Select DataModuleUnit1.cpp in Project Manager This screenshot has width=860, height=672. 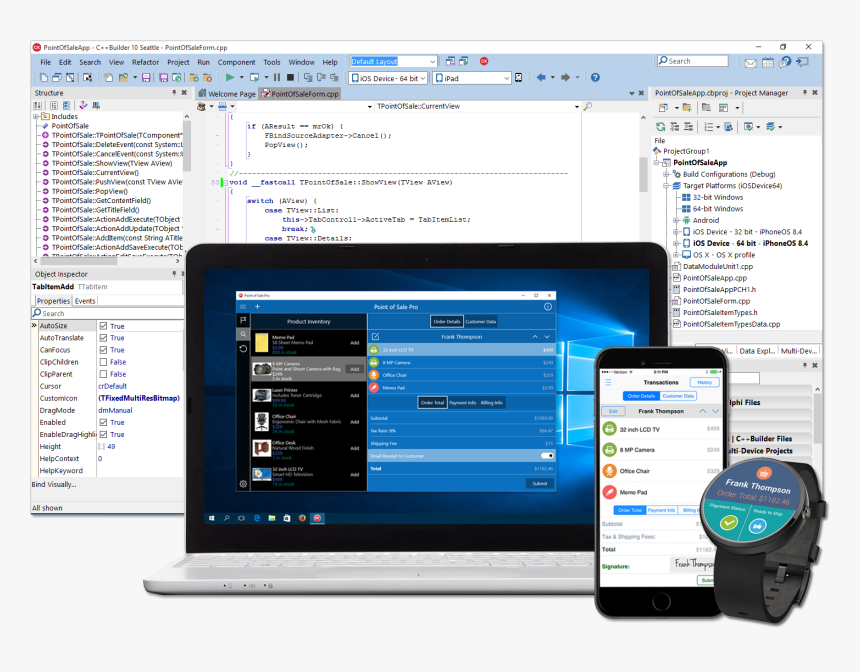[x=718, y=266]
